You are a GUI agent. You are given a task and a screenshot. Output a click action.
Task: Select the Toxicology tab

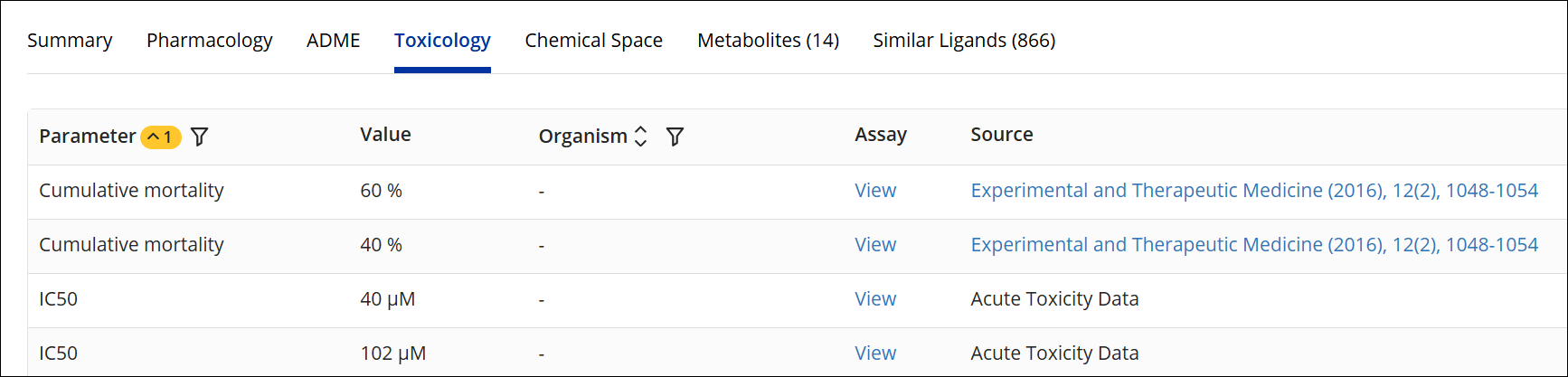pyautogui.click(x=442, y=41)
